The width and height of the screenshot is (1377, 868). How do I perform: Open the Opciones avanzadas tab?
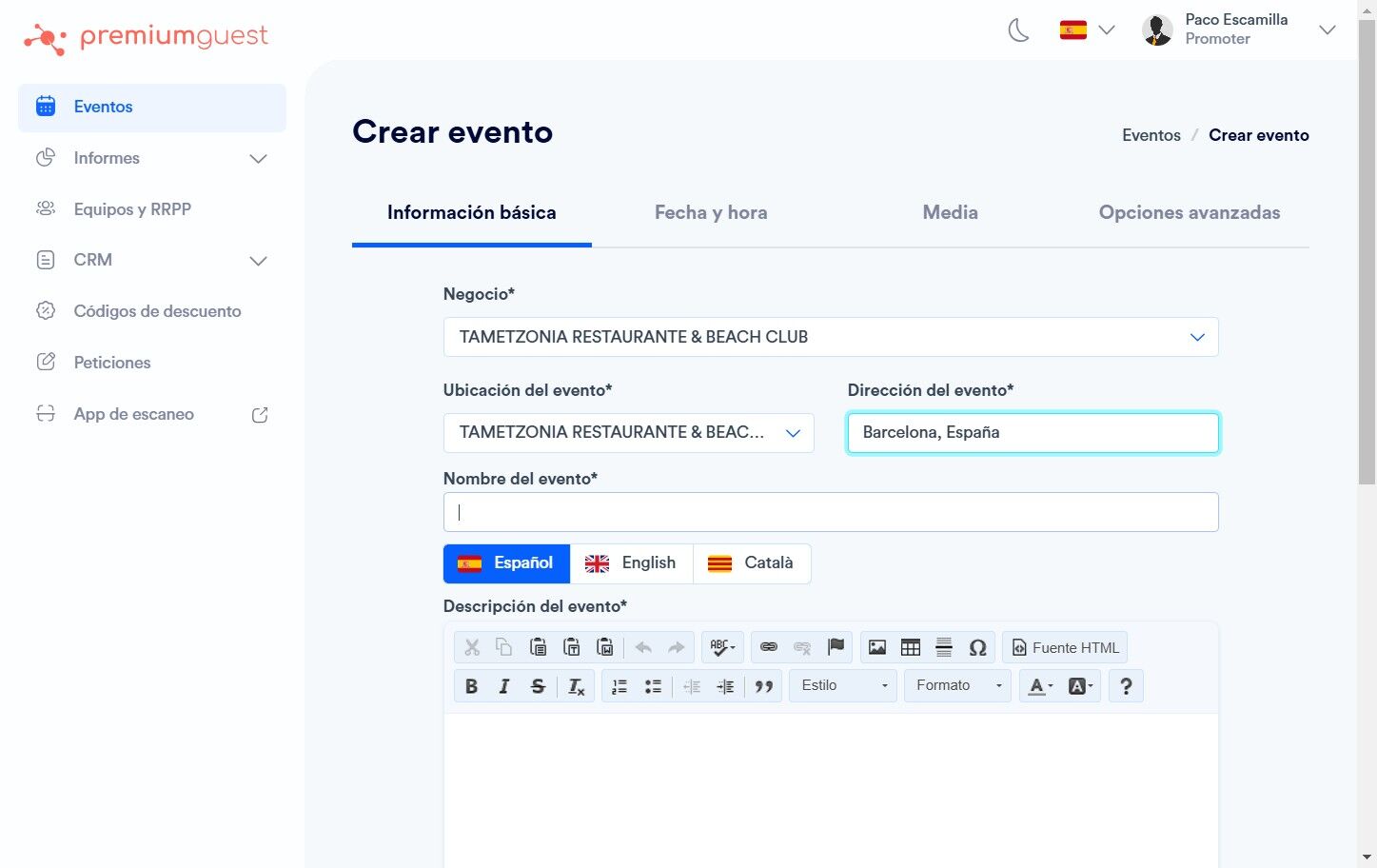click(x=1190, y=212)
